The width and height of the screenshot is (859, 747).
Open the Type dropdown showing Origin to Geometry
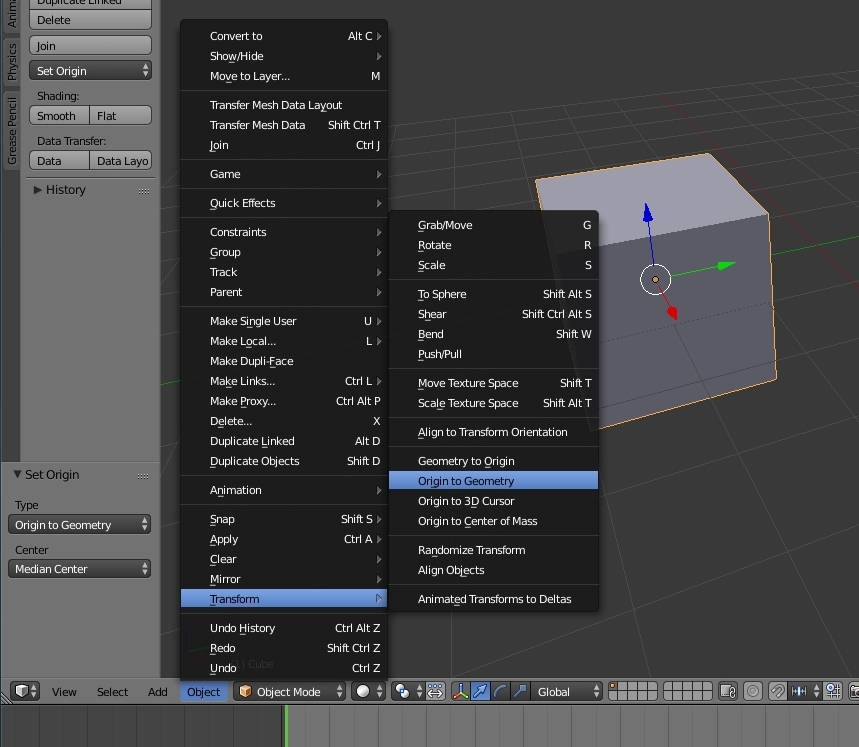[79, 525]
